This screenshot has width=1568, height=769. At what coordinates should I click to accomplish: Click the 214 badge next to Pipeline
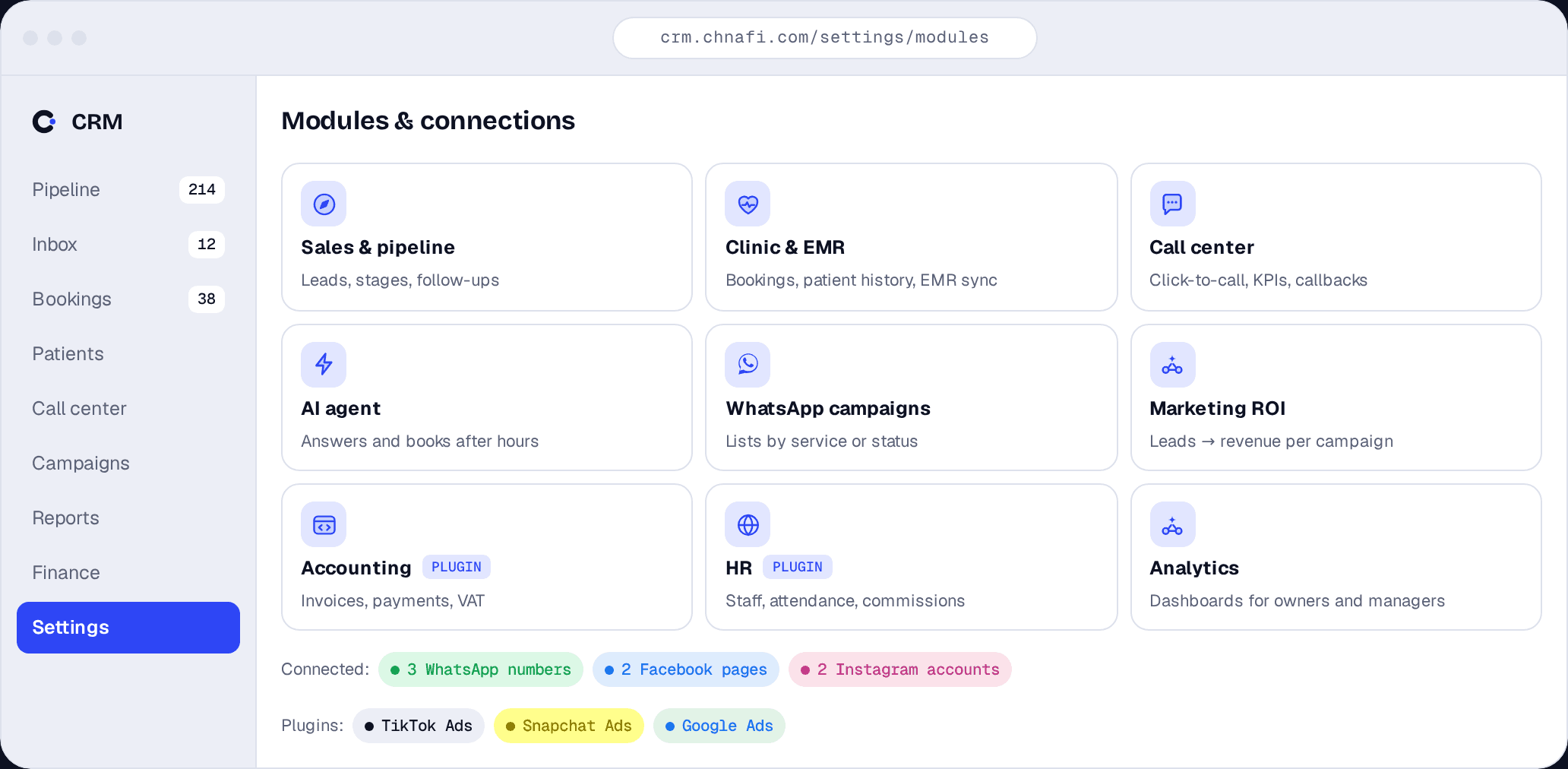[202, 190]
